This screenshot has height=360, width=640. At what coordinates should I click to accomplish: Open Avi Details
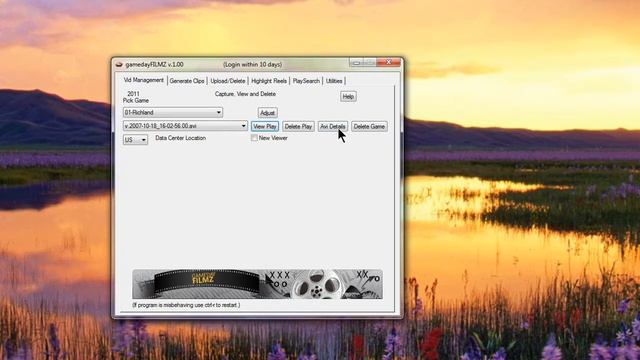333,127
